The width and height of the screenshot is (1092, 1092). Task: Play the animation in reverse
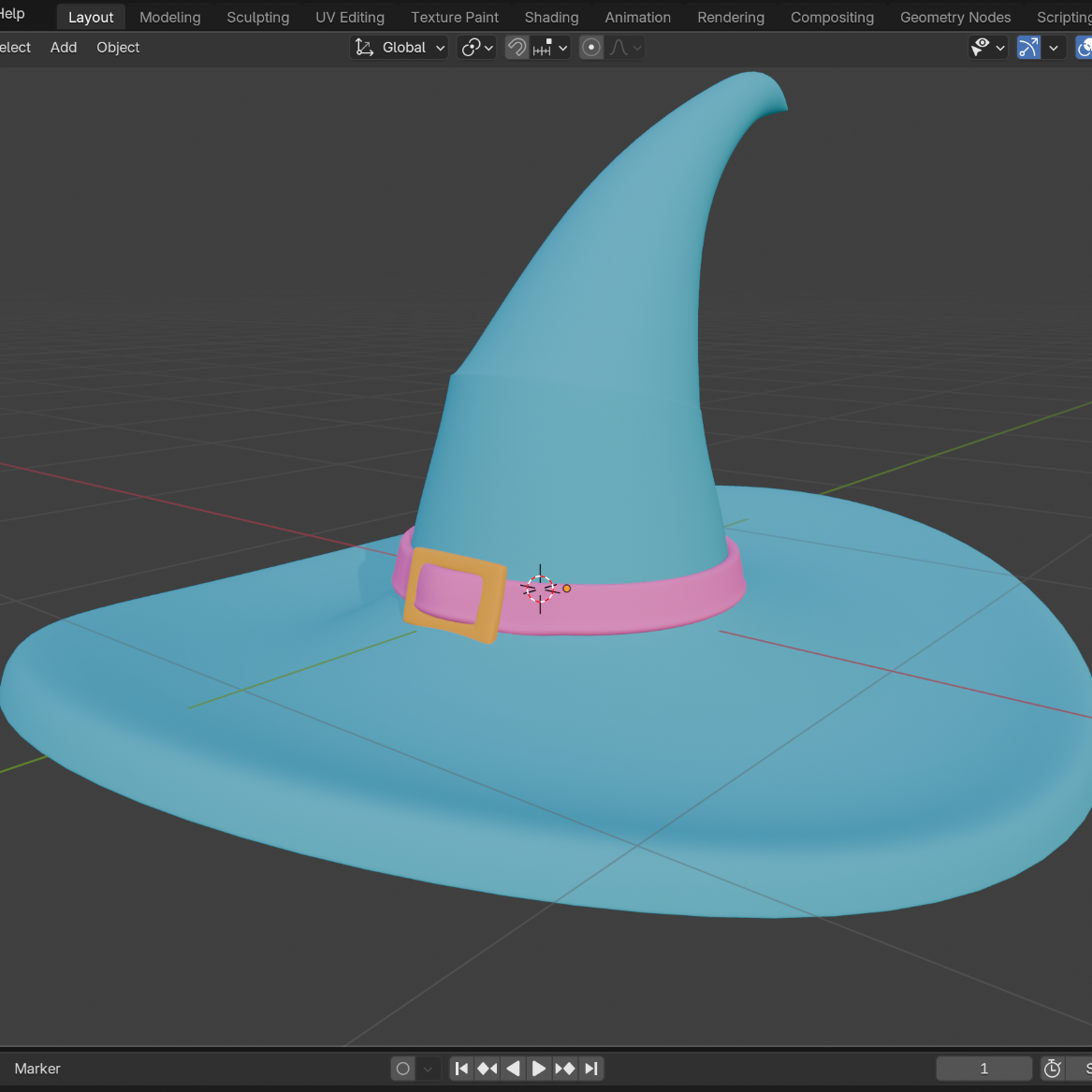[513, 1069]
